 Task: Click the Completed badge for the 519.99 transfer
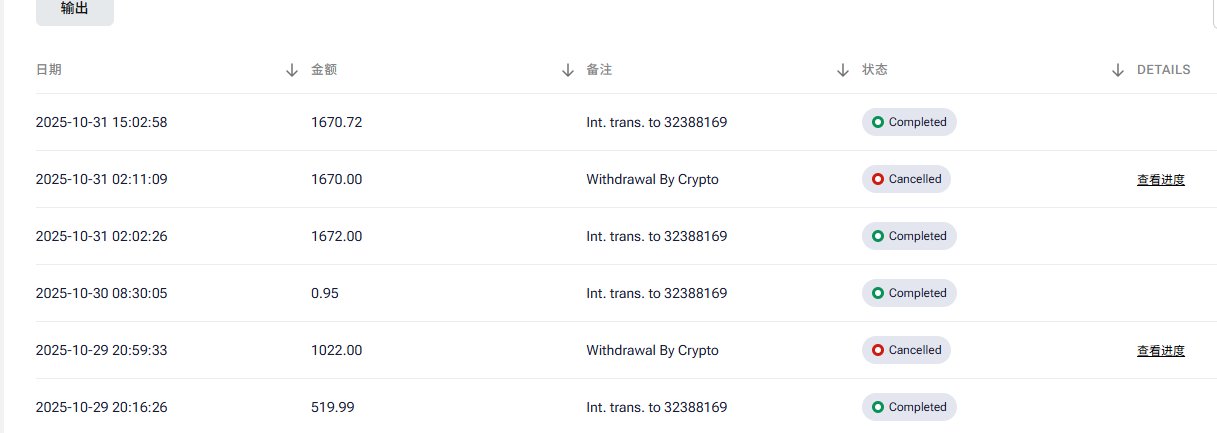(x=909, y=407)
